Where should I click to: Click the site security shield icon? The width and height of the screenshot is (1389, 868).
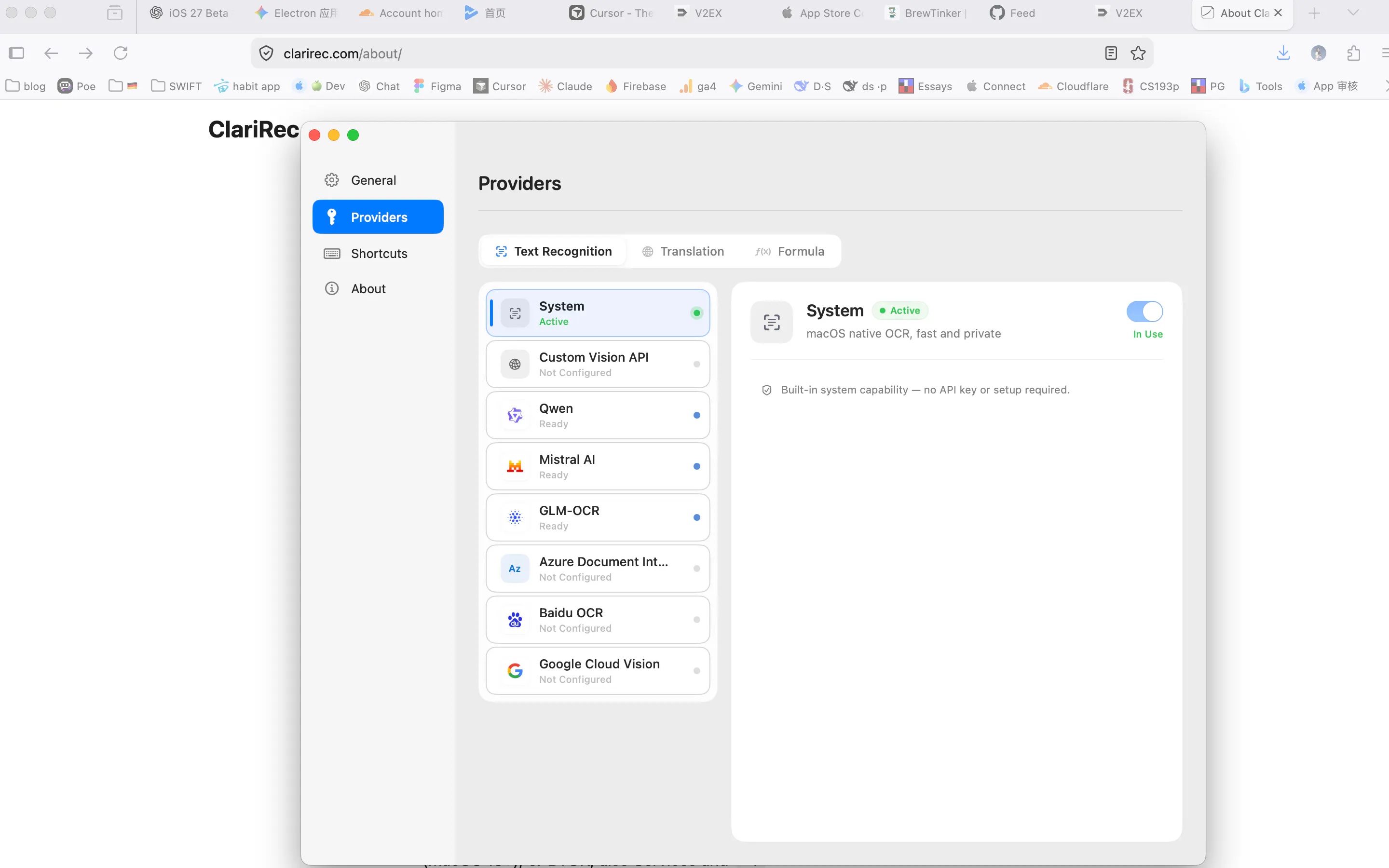[266, 54]
